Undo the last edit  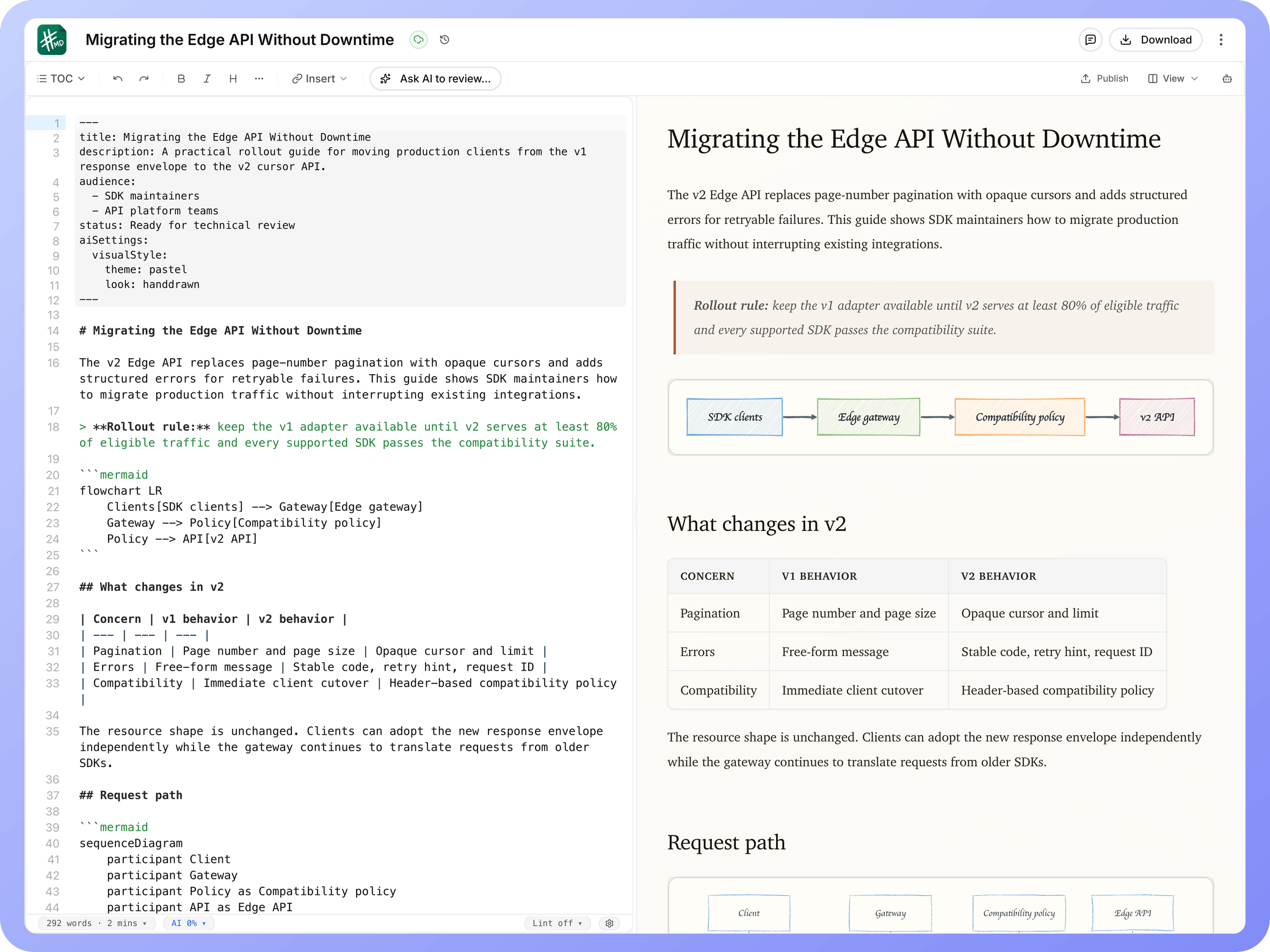[118, 79]
